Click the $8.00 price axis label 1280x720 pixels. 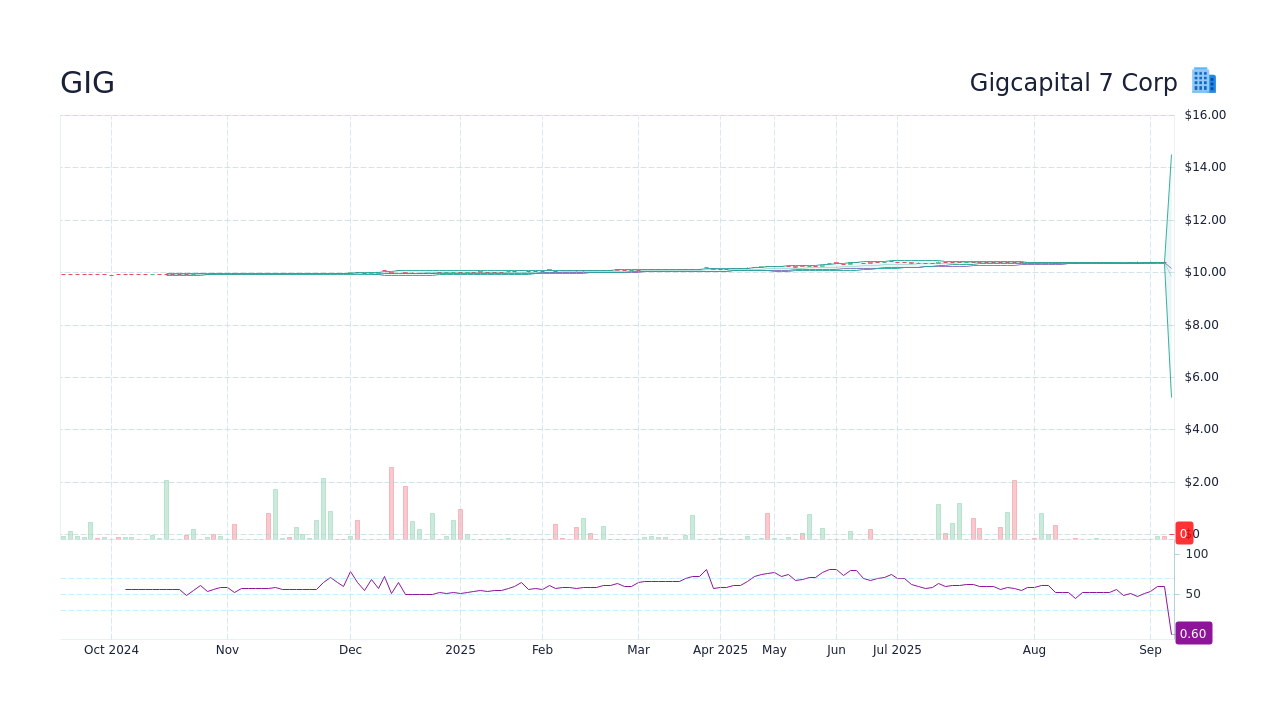coord(1201,325)
